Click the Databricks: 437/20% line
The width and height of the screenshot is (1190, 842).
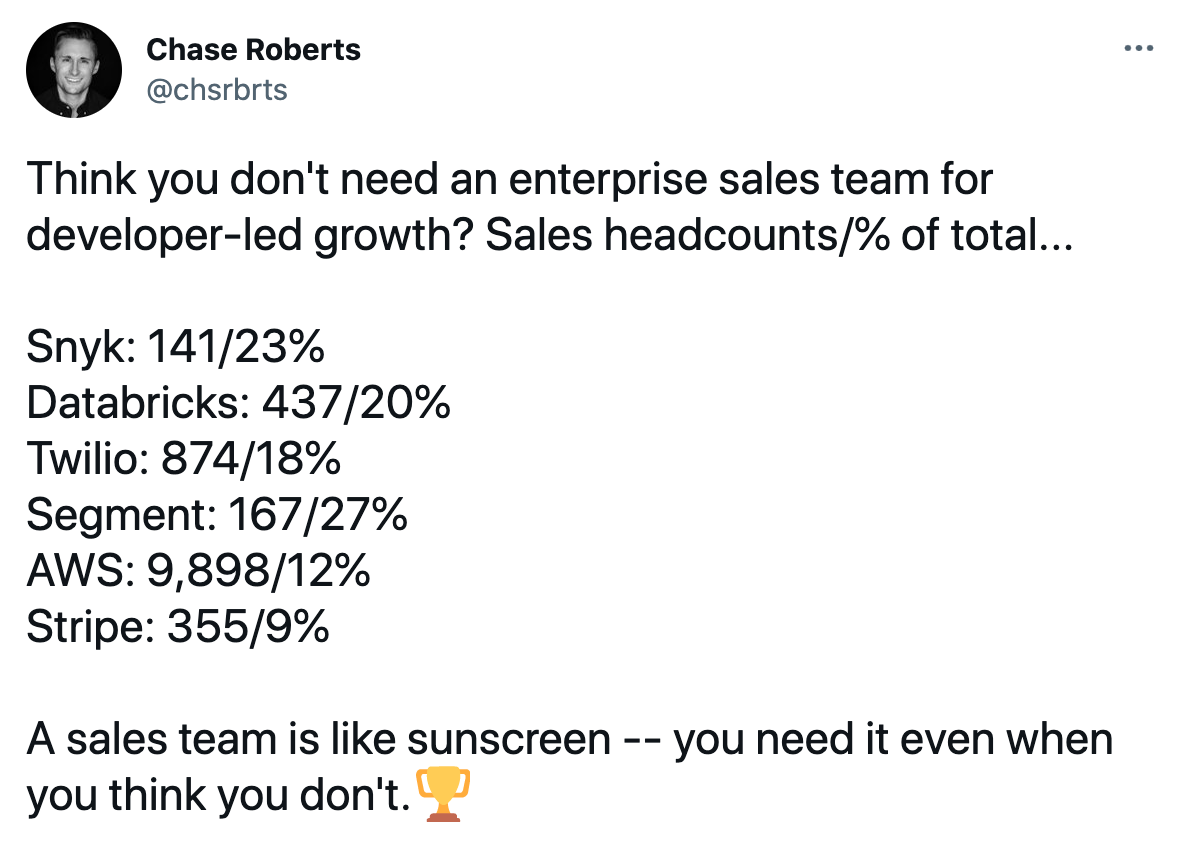238,402
